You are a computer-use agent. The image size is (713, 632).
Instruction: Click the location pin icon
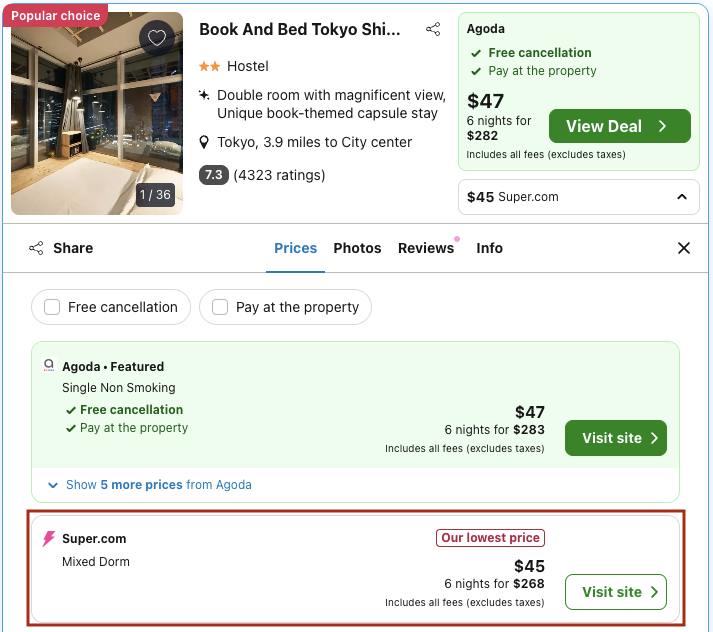(204, 142)
